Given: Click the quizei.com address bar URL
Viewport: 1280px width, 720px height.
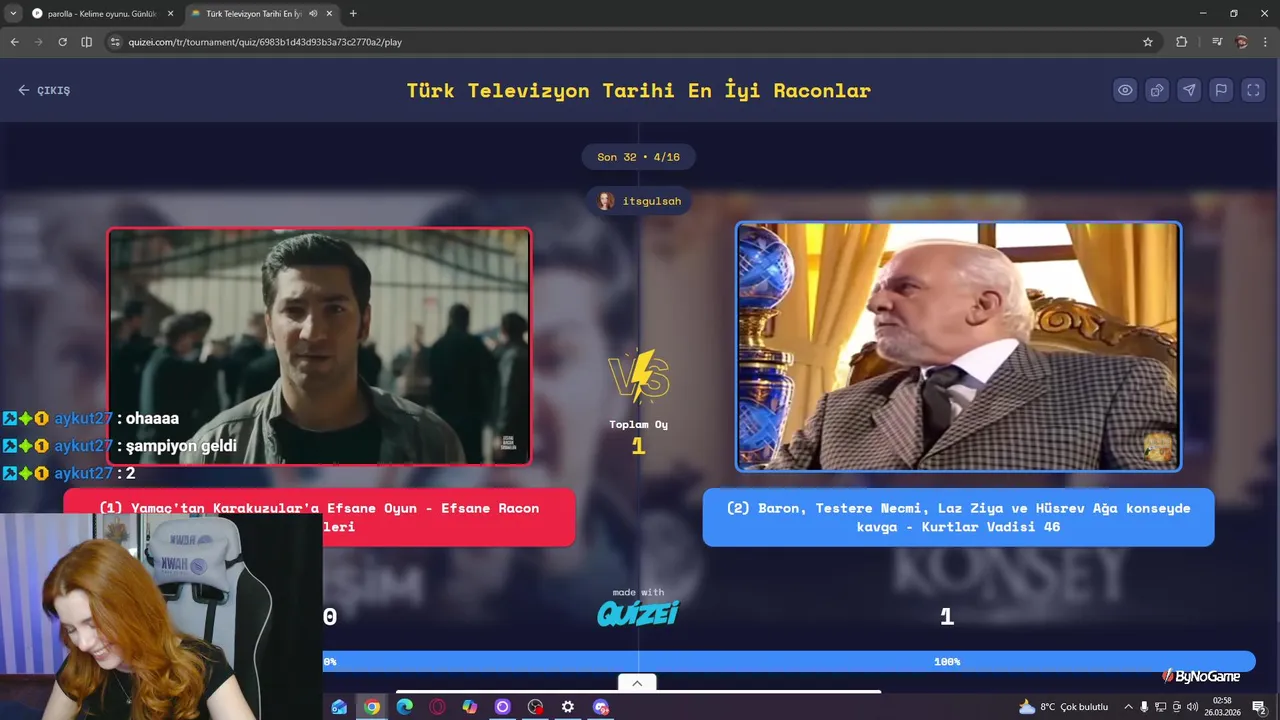Looking at the screenshot, I should [x=265, y=42].
